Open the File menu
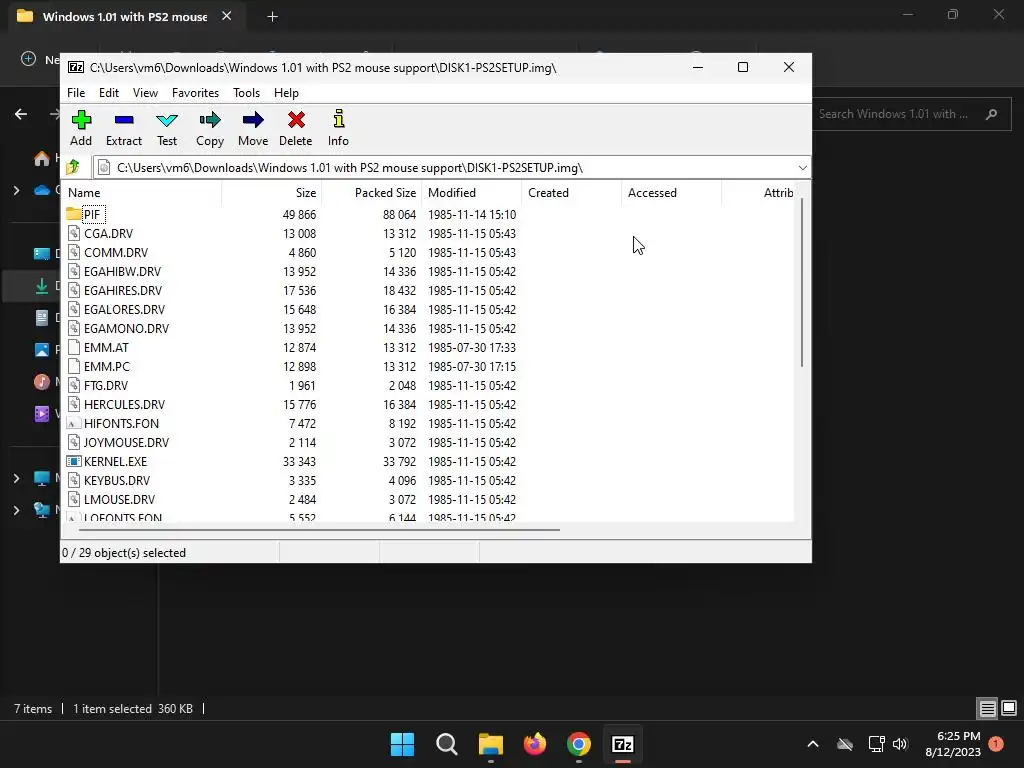This screenshot has width=1024, height=768. point(76,93)
